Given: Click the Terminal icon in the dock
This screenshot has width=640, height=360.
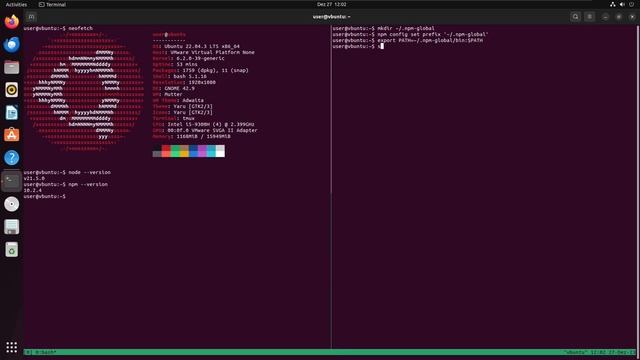Looking at the screenshot, I should click(11, 181).
